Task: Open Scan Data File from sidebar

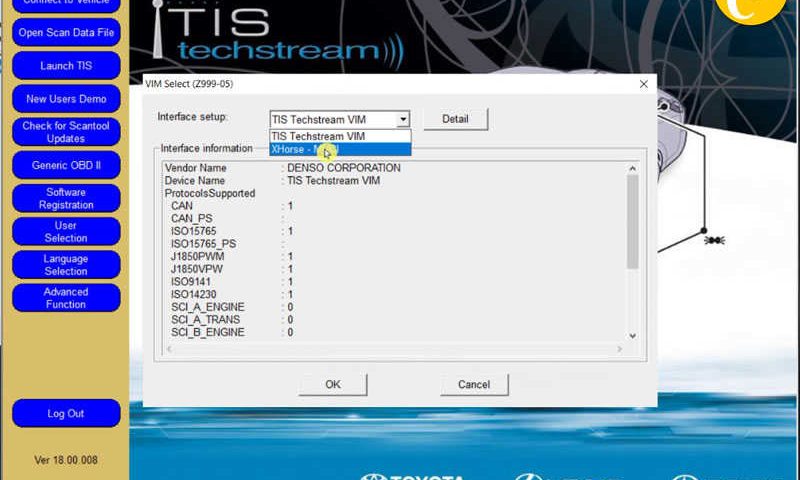Action: 66,33
